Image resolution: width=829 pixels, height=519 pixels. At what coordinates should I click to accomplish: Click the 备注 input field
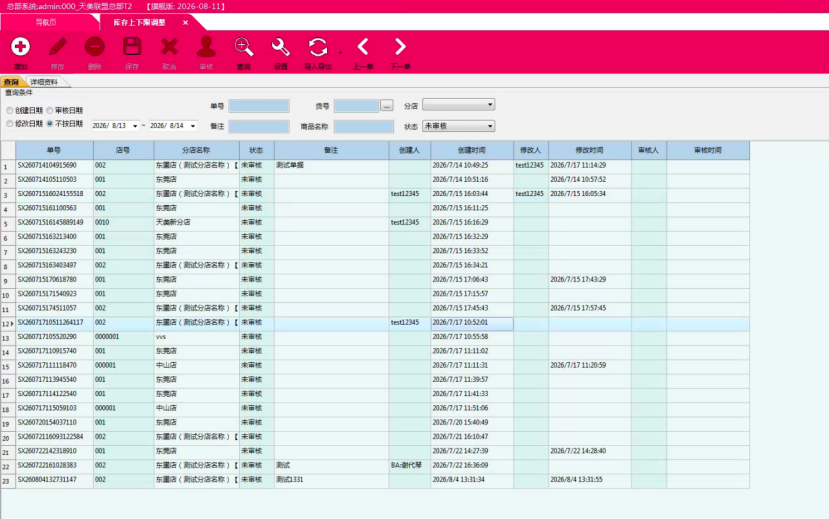click(x=259, y=126)
